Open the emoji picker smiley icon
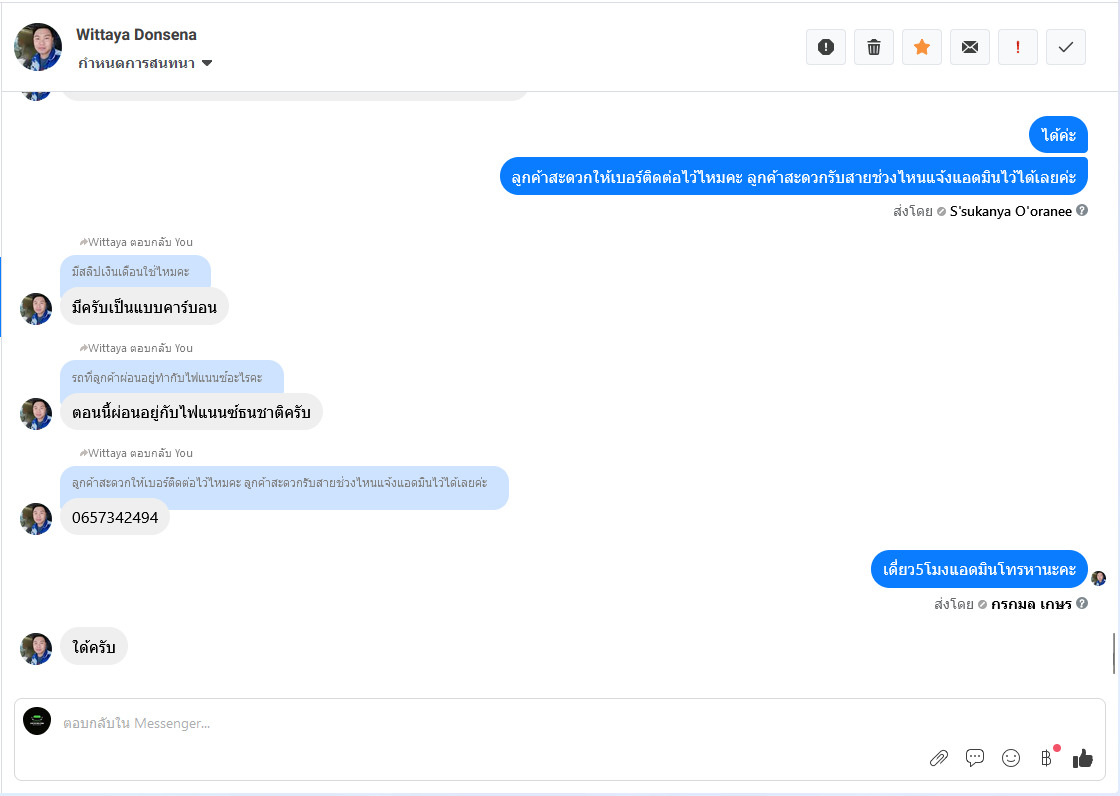 [1011, 757]
